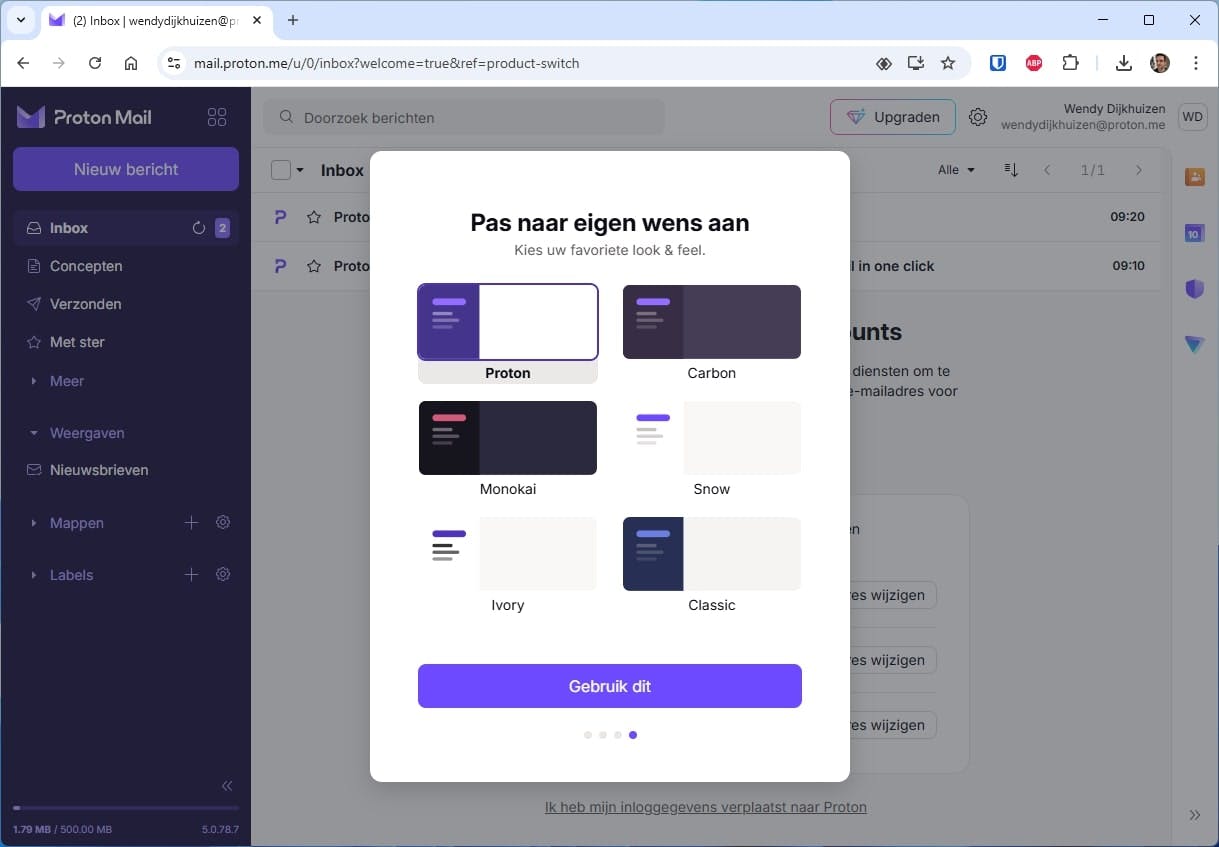The width and height of the screenshot is (1219, 847).
Task: Select the Classic theme thumbnail
Action: click(712, 554)
